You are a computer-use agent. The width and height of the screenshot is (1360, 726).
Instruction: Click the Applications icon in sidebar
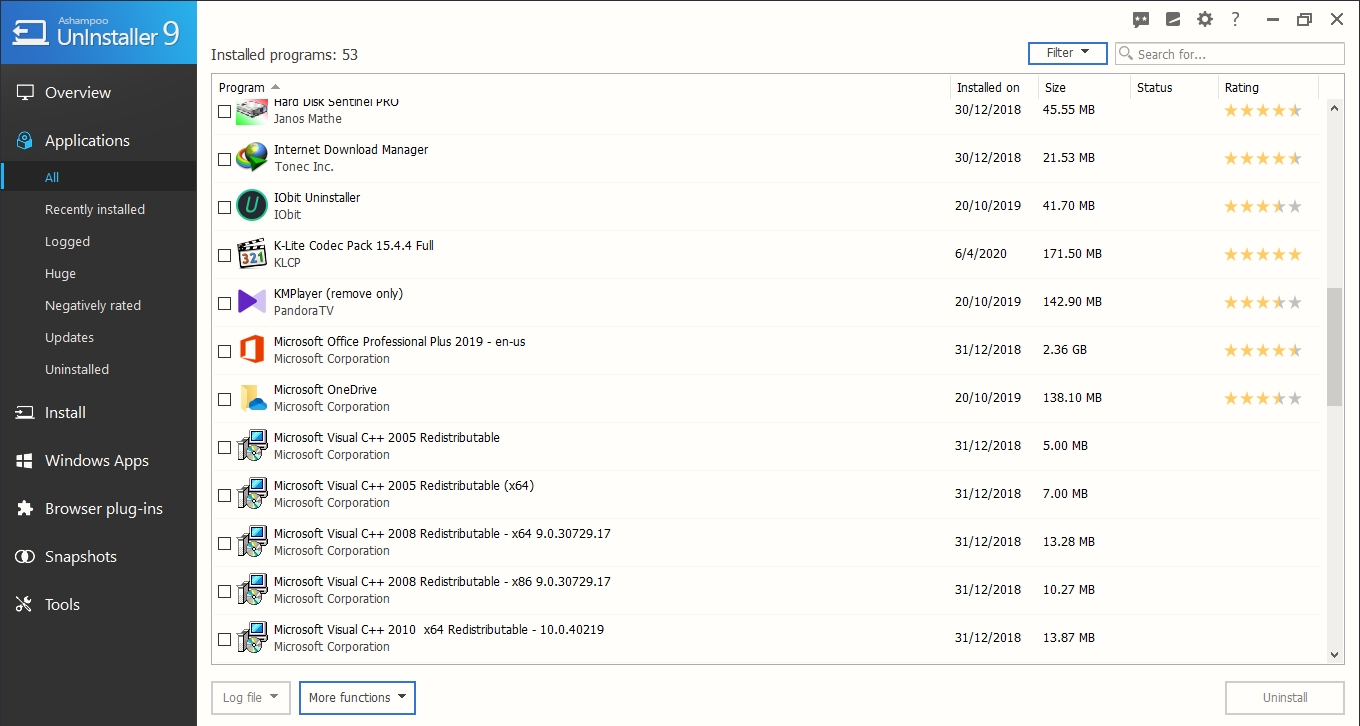point(24,141)
